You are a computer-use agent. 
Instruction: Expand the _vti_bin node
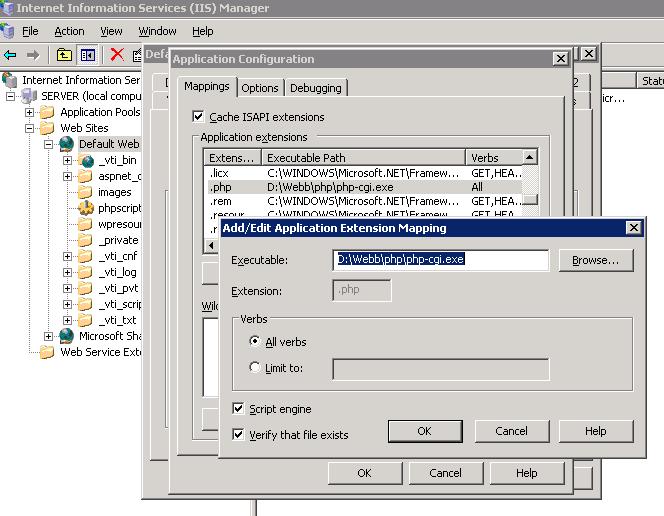pyautogui.click(x=67, y=160)
